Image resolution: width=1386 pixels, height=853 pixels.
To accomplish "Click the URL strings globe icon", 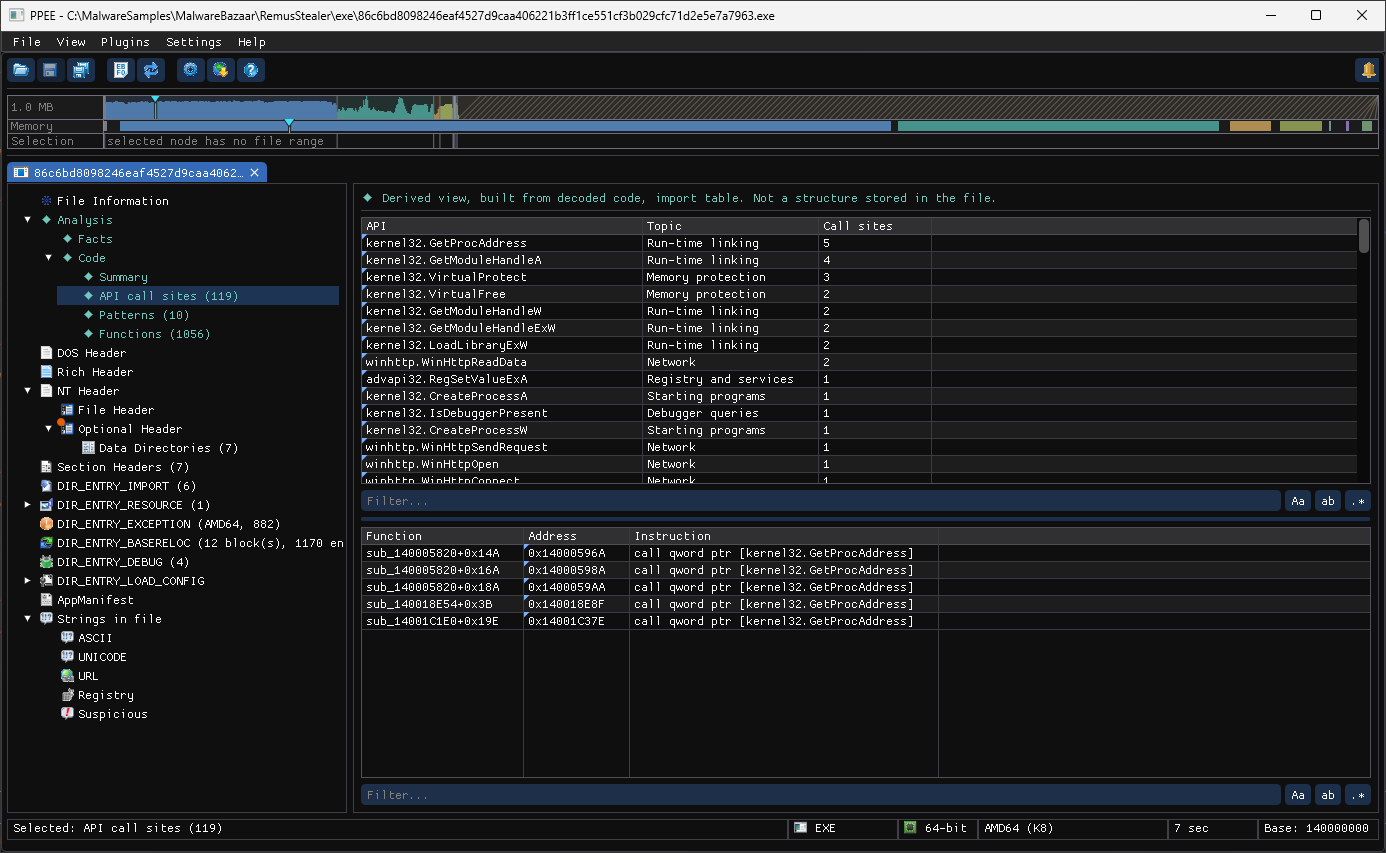I will click(x=67, y=676).
